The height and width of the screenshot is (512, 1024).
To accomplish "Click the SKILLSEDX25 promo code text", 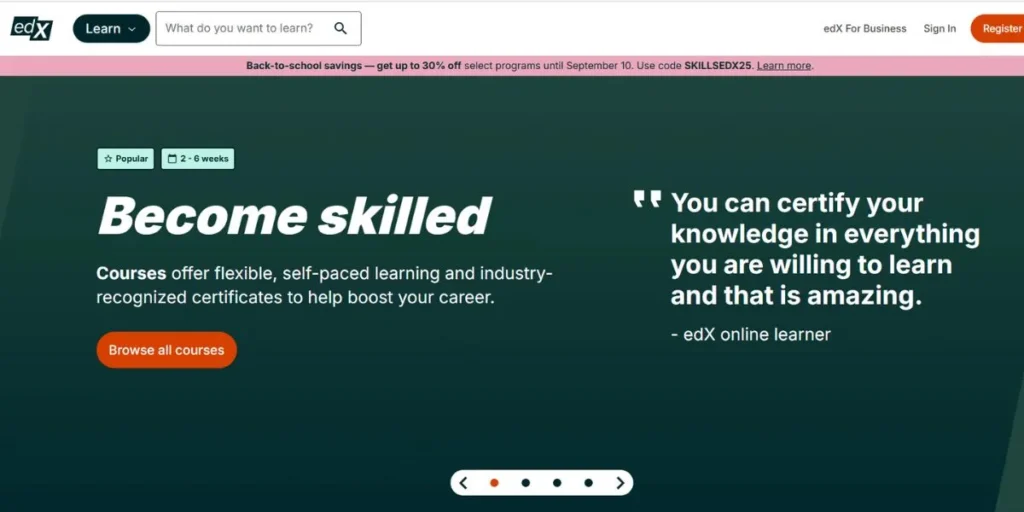I will [718, 65].
